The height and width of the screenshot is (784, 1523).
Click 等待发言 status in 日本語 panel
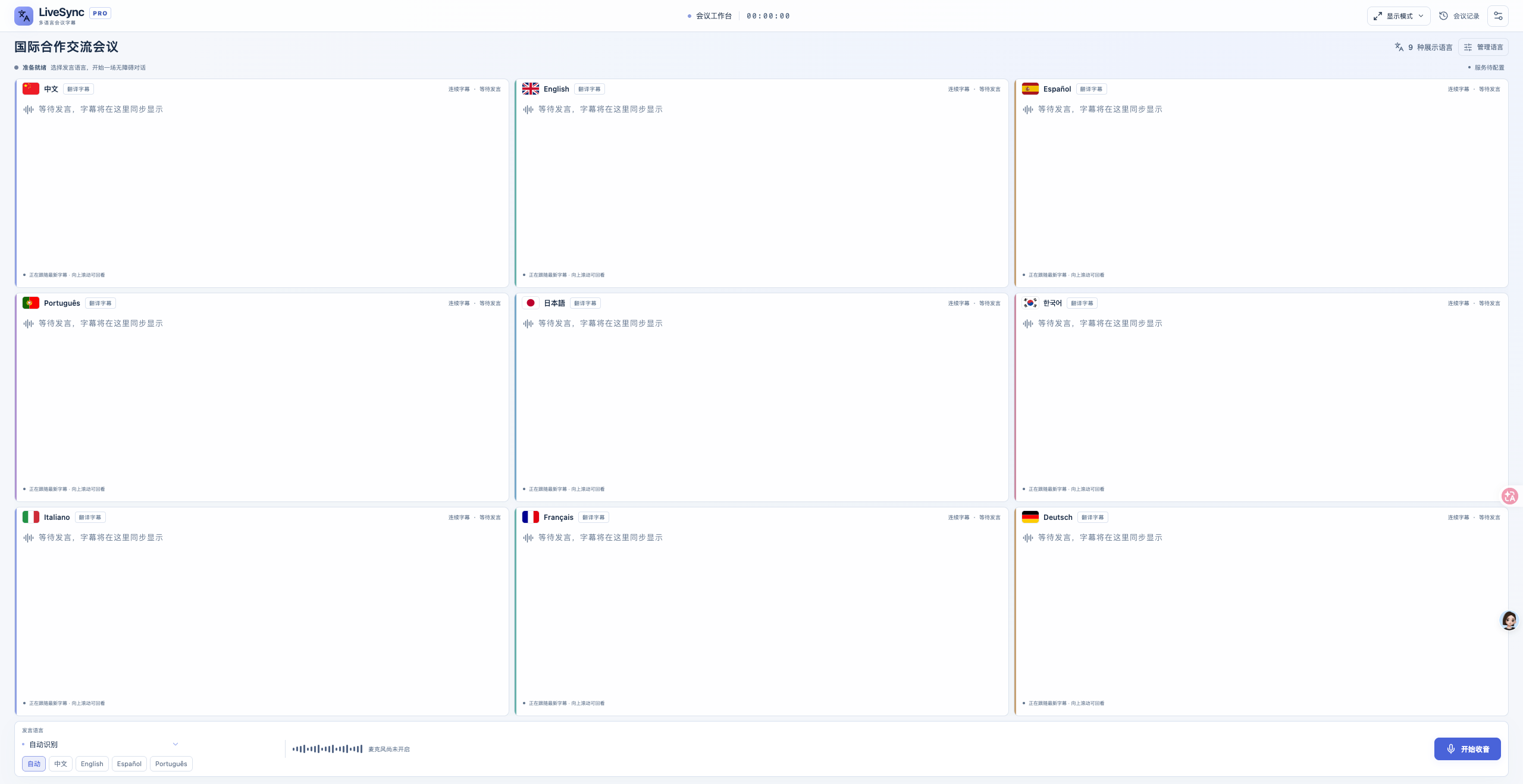[990, 303]
